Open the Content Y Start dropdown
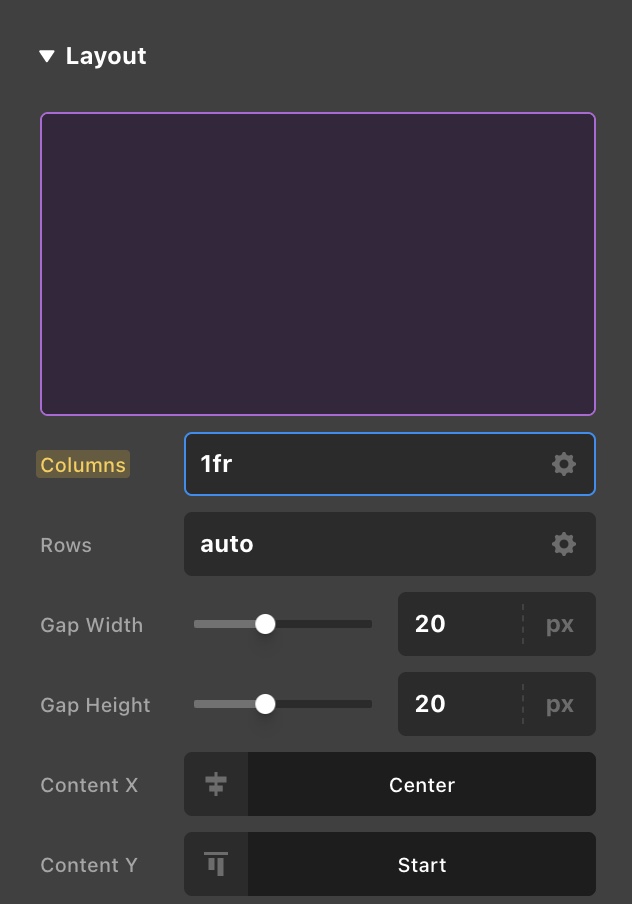The image size is (632, 904). (422, 865)
